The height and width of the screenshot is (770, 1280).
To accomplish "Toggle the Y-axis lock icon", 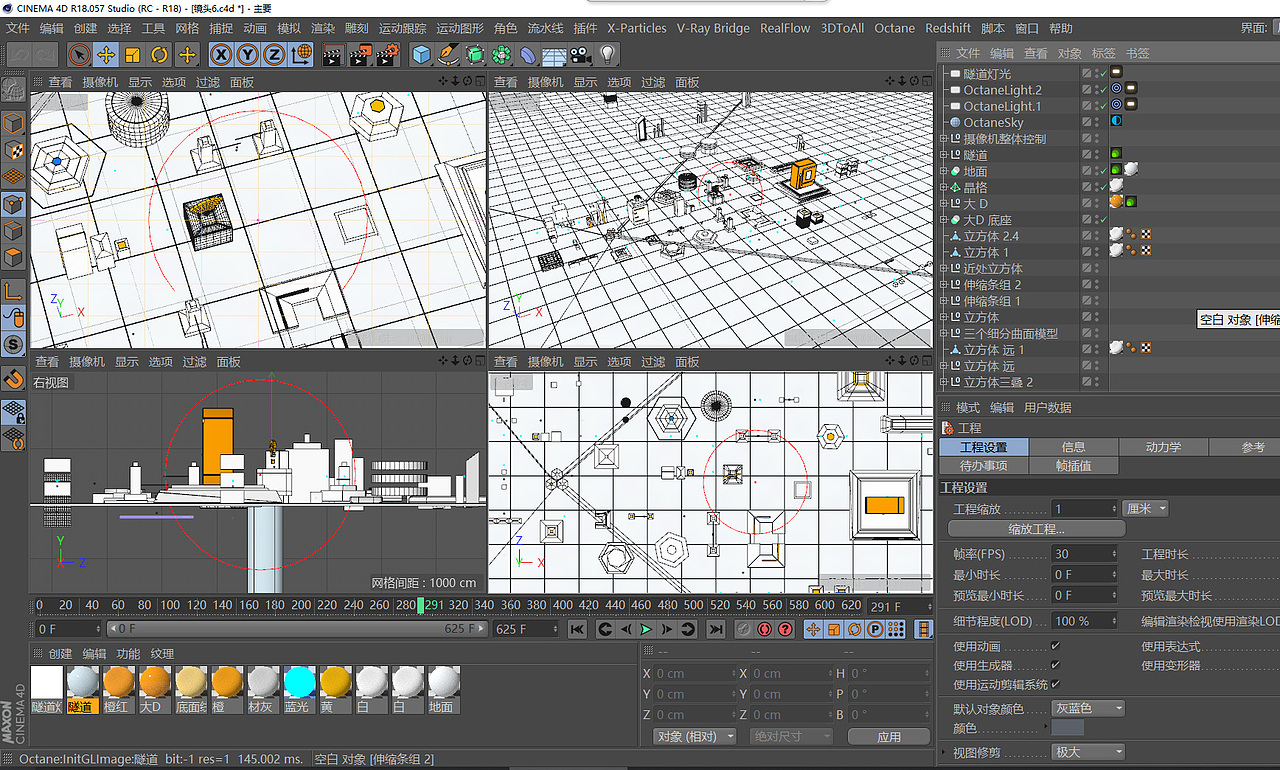I will tap(245, 55).
